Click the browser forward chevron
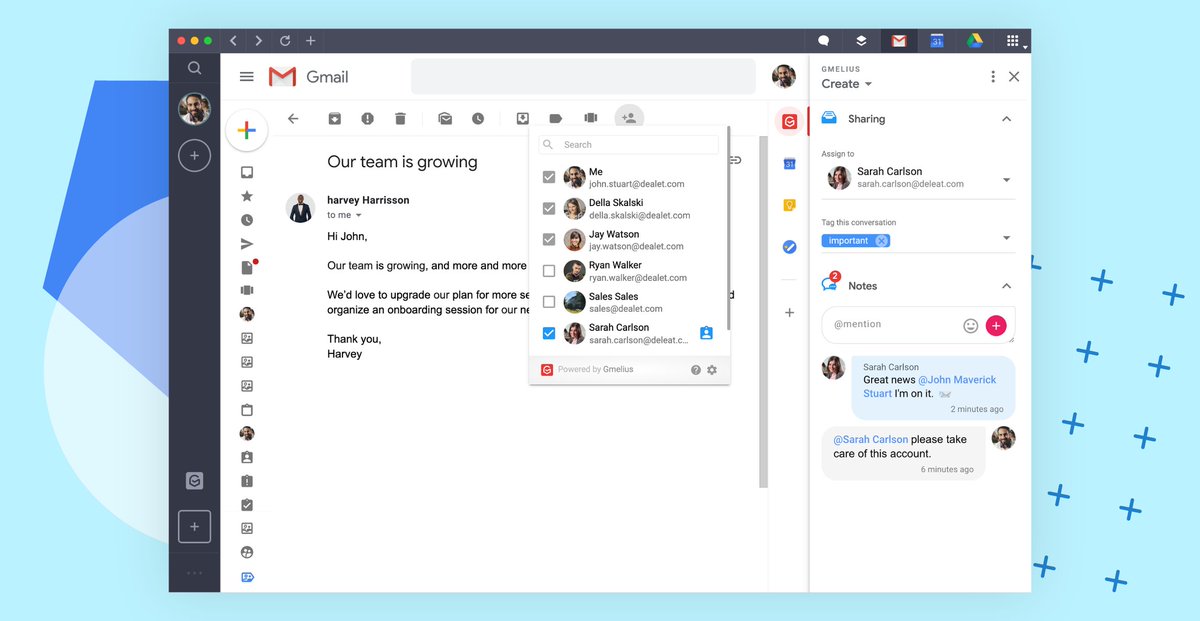1200x621 pixels. [x=258, y=41]
